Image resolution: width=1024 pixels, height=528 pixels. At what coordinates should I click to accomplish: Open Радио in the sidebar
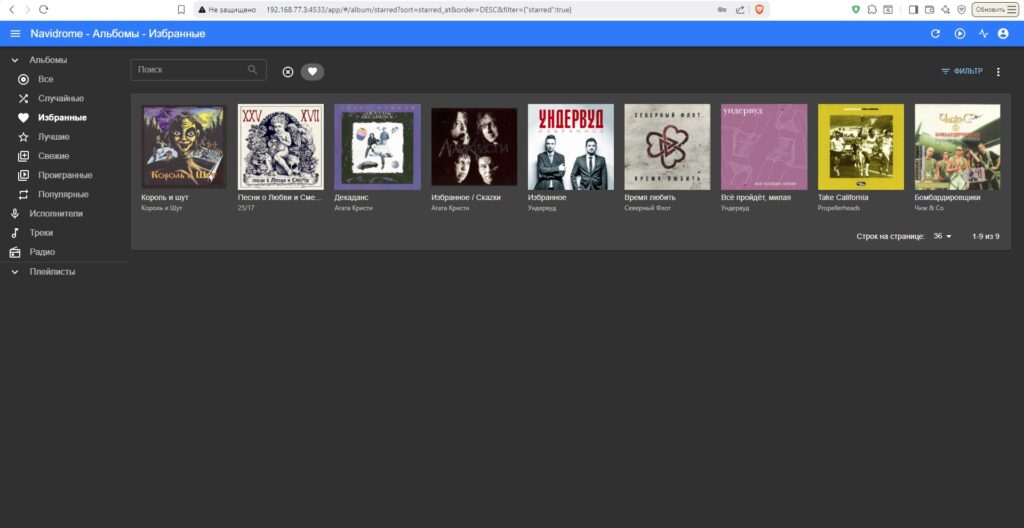[x=41, y=252]
